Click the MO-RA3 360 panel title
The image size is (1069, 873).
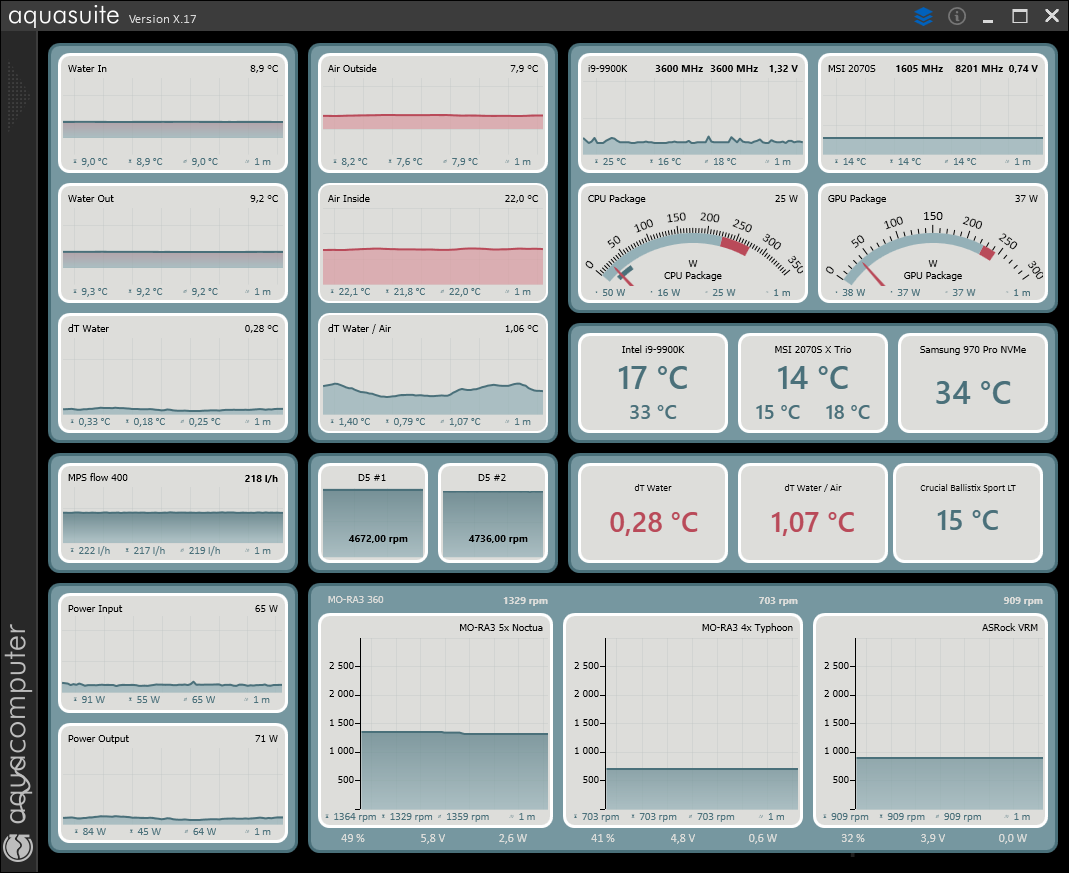[355, 600]
